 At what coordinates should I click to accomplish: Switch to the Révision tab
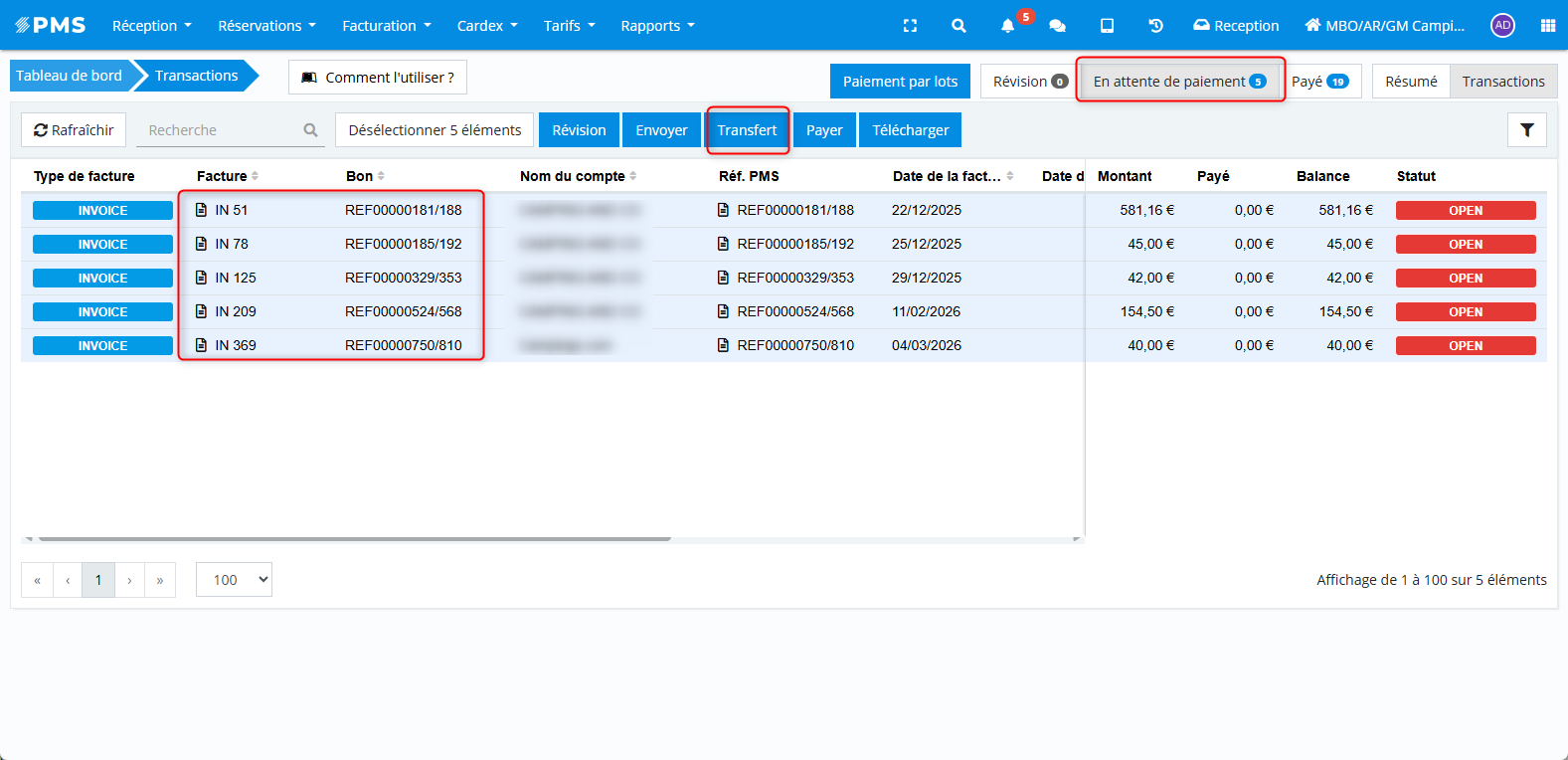pyautogui.click(x=1030, y=82)
